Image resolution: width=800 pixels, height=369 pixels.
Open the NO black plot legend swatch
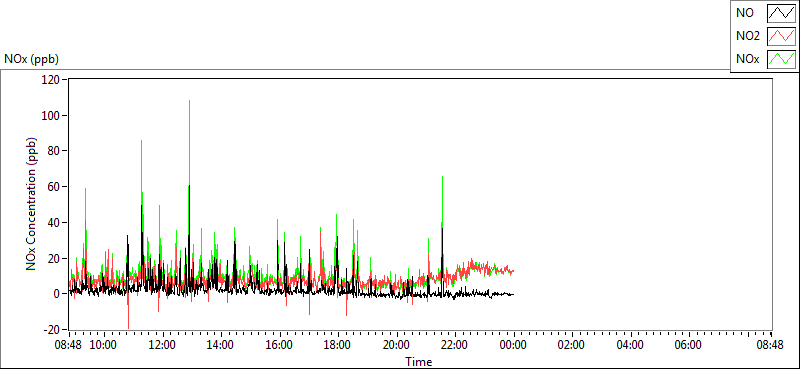[781, 13]
